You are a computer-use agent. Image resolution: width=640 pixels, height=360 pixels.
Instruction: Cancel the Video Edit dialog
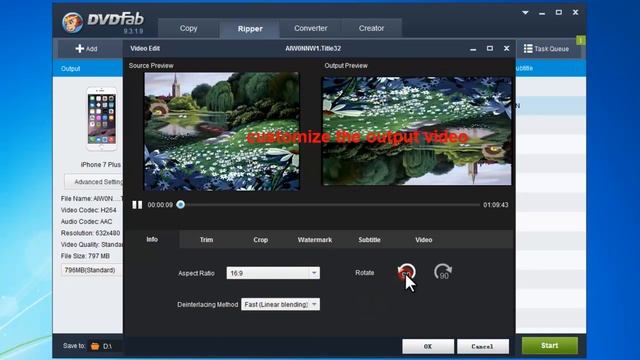click(483, 347)
